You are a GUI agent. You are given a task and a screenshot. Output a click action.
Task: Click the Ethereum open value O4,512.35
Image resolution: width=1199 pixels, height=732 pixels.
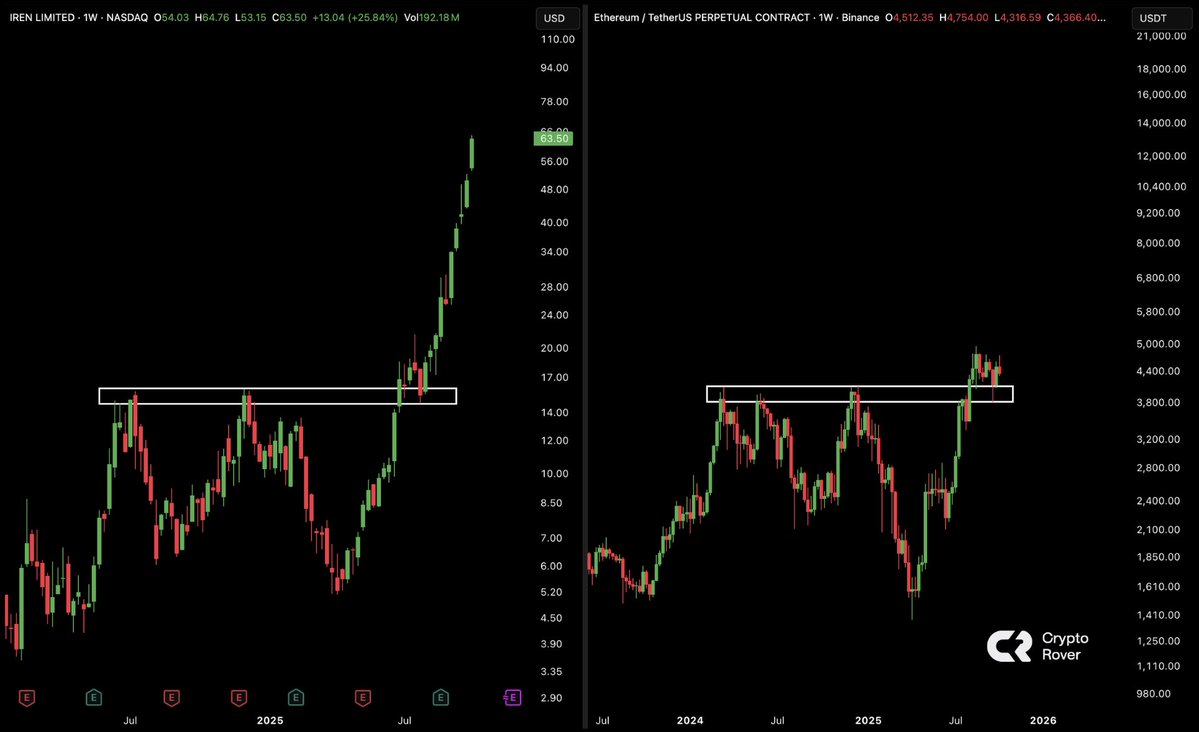(910, 18)
